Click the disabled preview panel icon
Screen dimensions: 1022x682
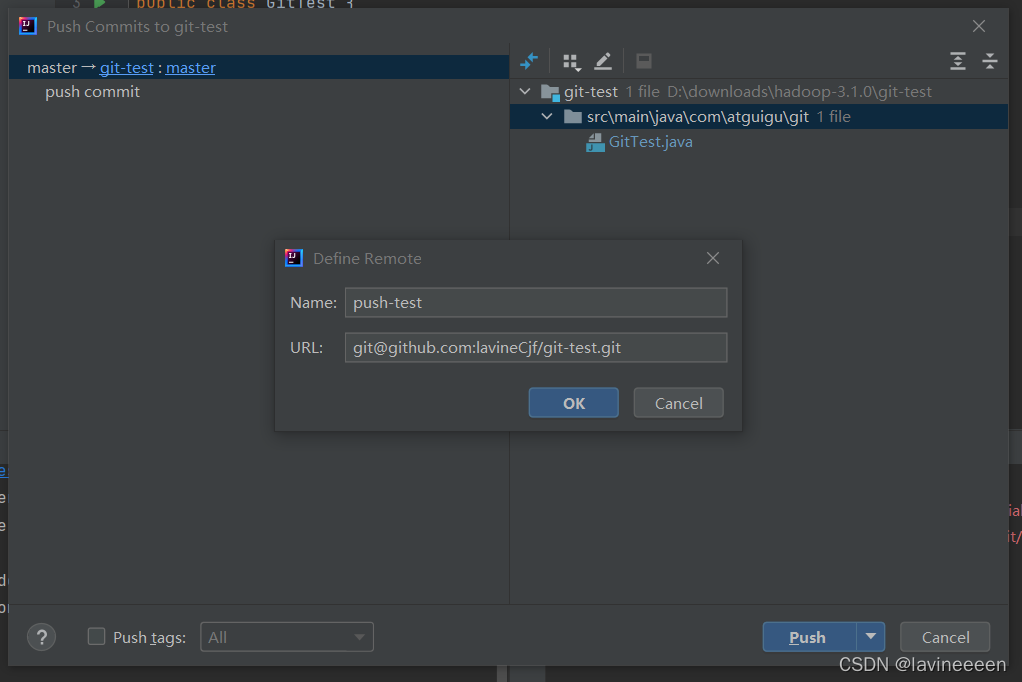click(644, 61)
